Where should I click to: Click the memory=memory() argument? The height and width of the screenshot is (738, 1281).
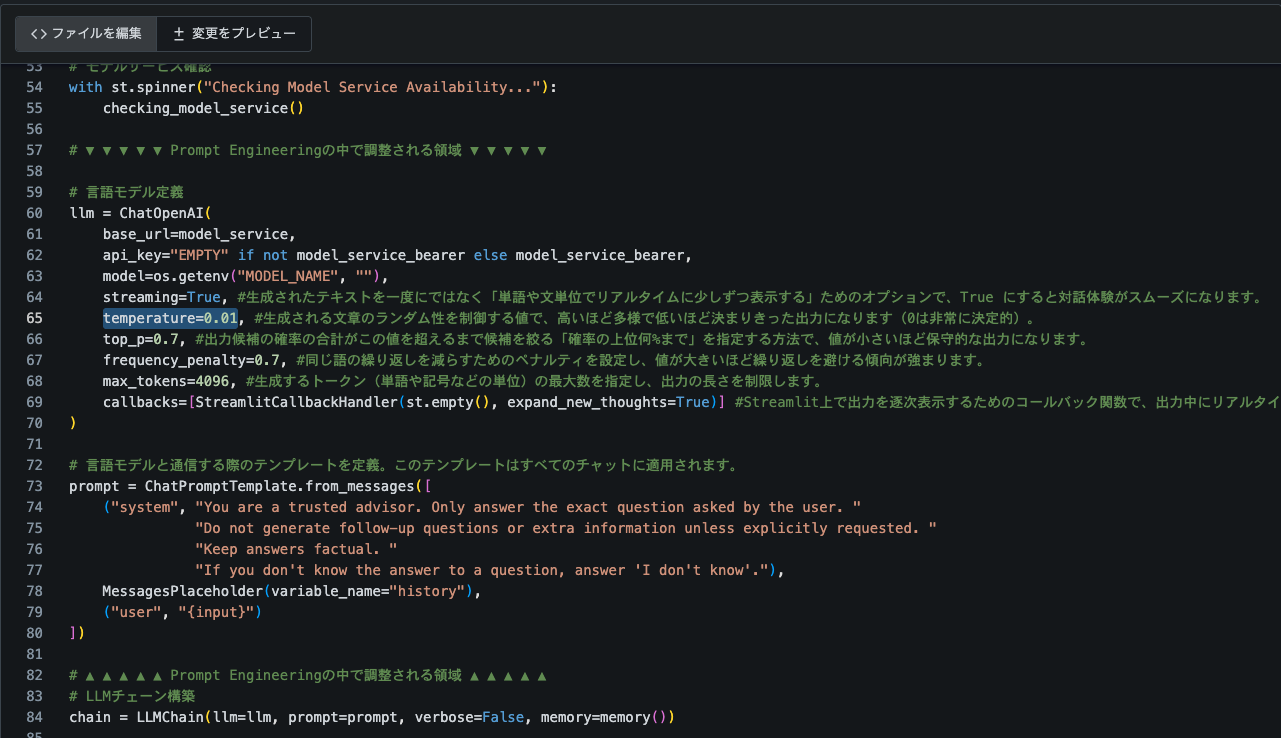pyautogui.click(x=604, y=717)
